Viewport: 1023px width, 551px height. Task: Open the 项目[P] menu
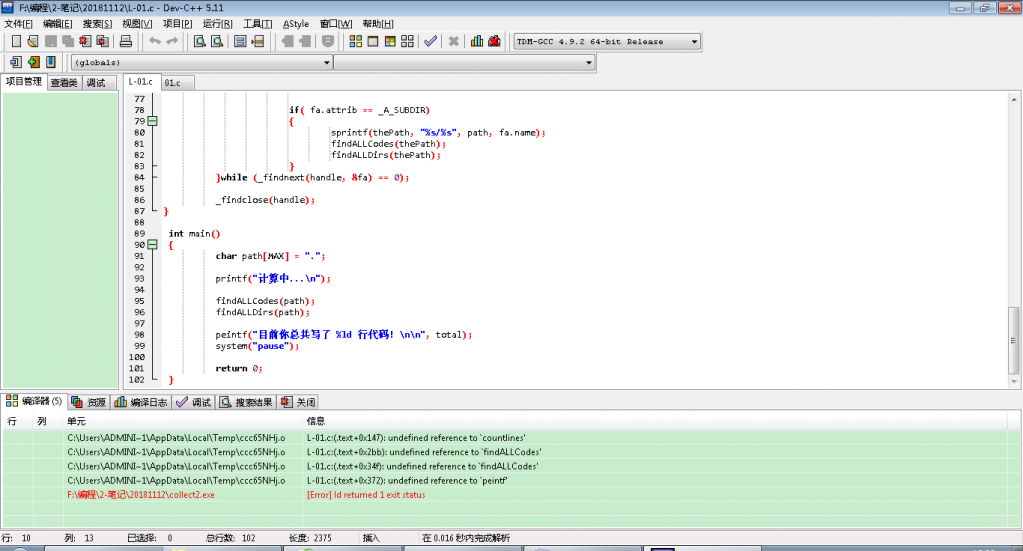[x=177, y=23]
